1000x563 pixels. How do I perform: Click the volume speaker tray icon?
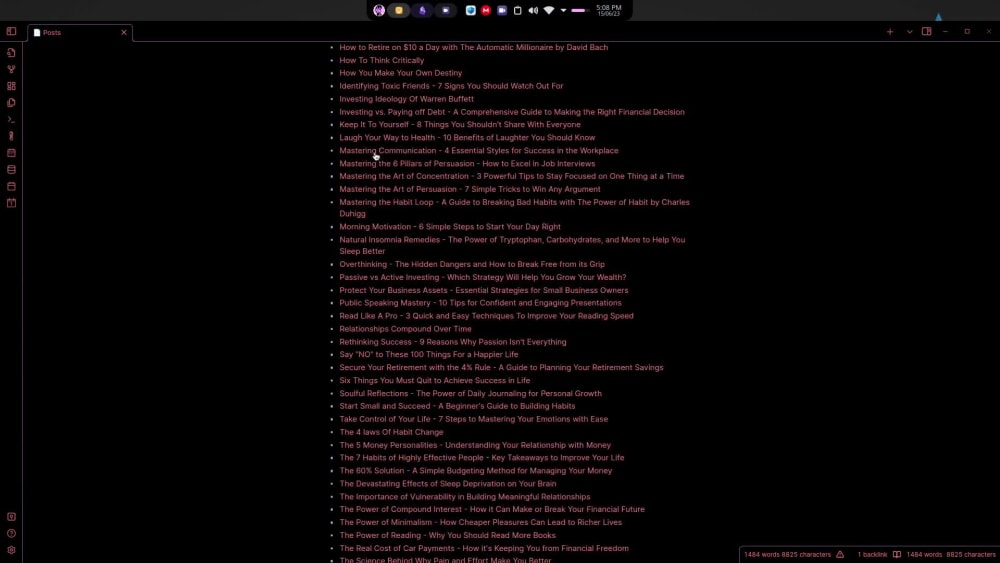(533, 10)
